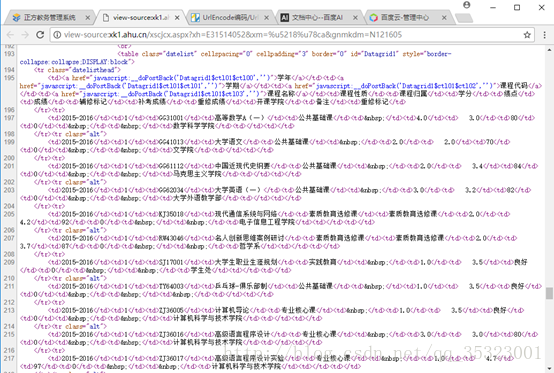Click text 马克思主义学院
The width and height of the screenshot is (554, 373).
(x=197, y=174)
